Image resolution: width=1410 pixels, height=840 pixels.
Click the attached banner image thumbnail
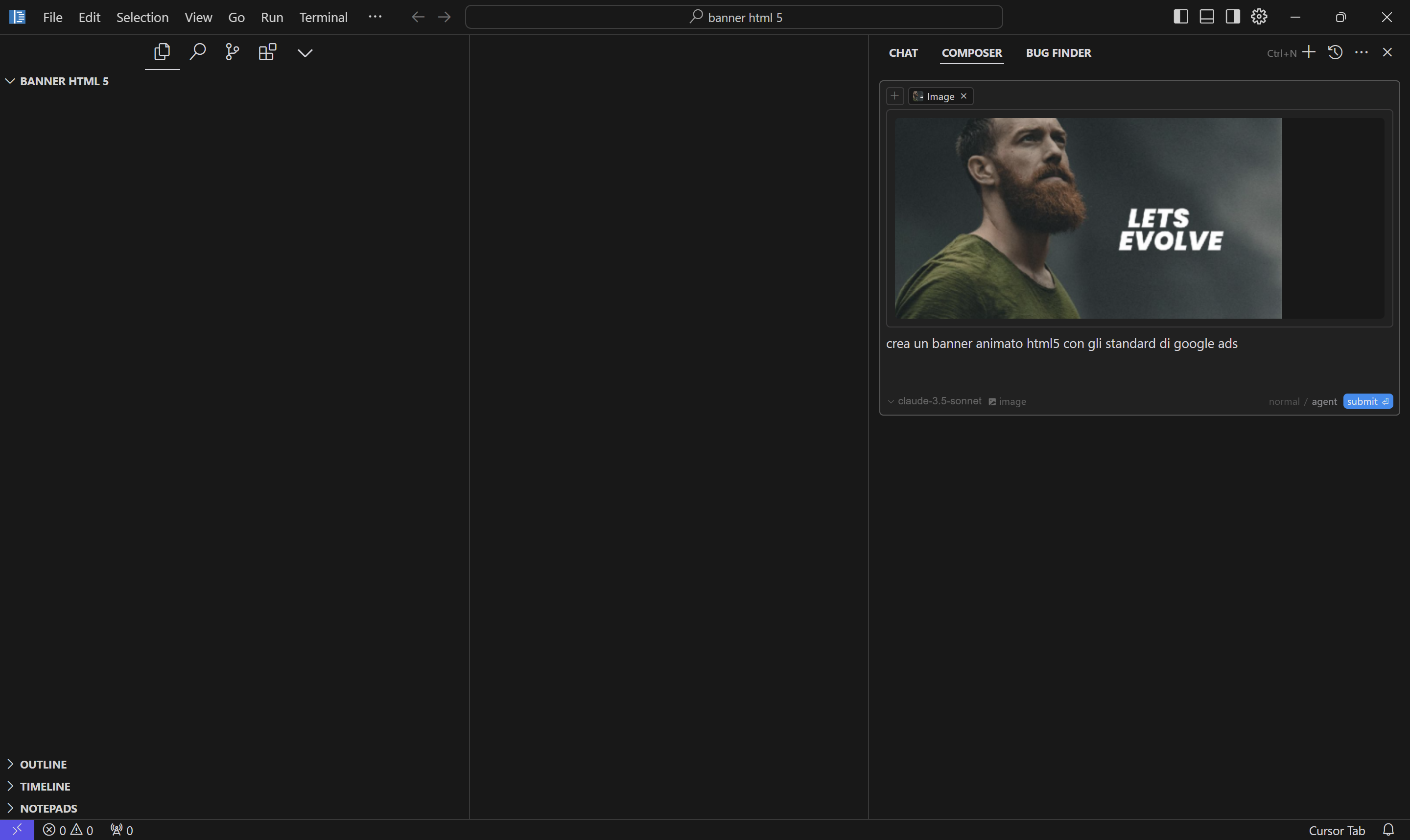coord(1087,218)
